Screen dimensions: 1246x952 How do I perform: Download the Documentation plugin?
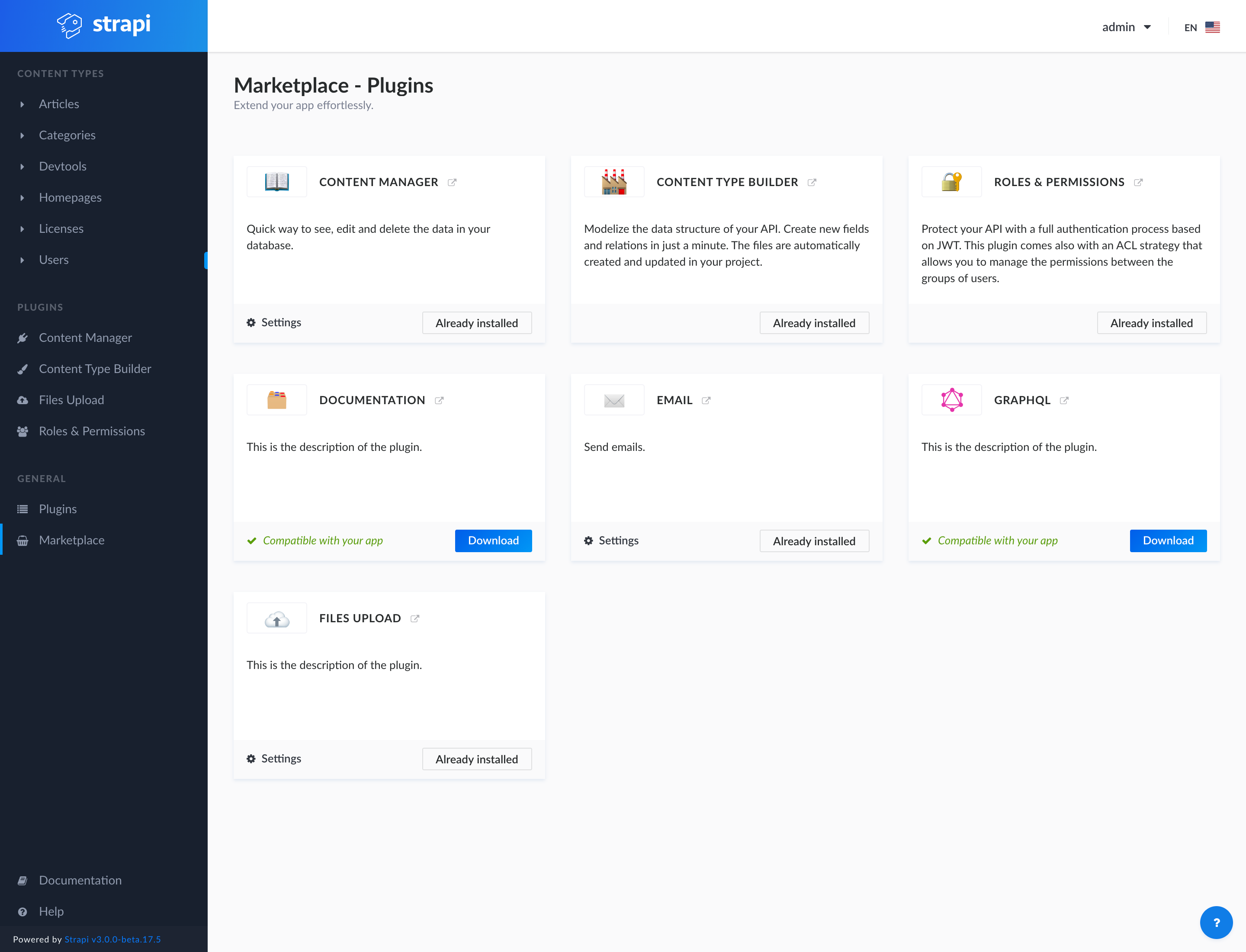click(494, 540)
